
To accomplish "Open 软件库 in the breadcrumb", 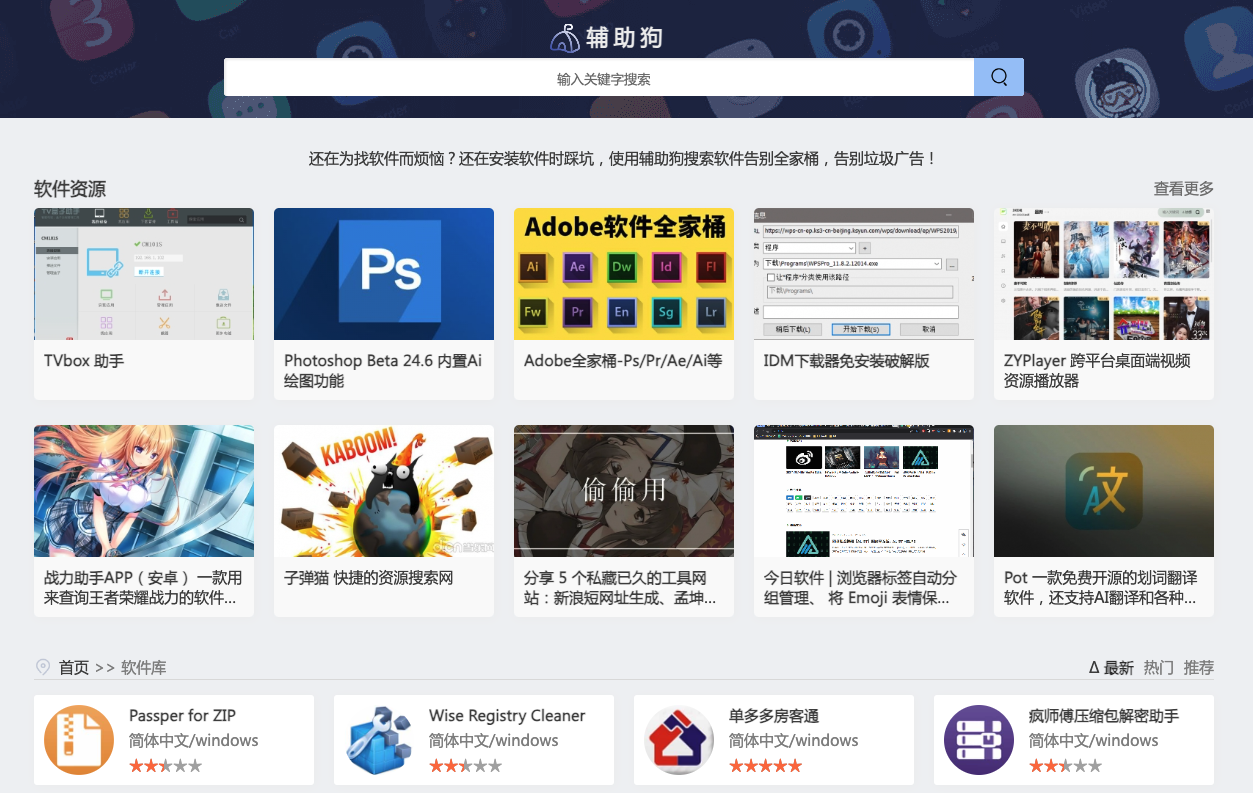I will (x=144, y=667).
